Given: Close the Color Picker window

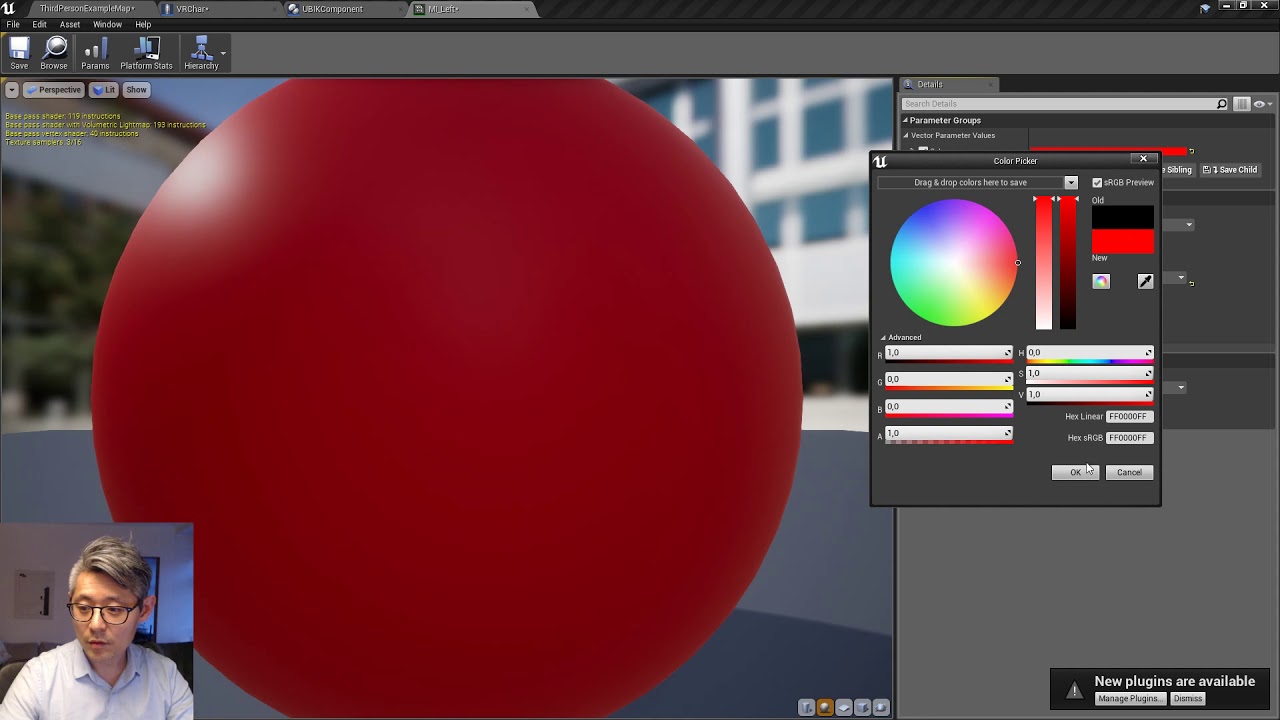Looking at the screenshot, I should click(1144, 159).
